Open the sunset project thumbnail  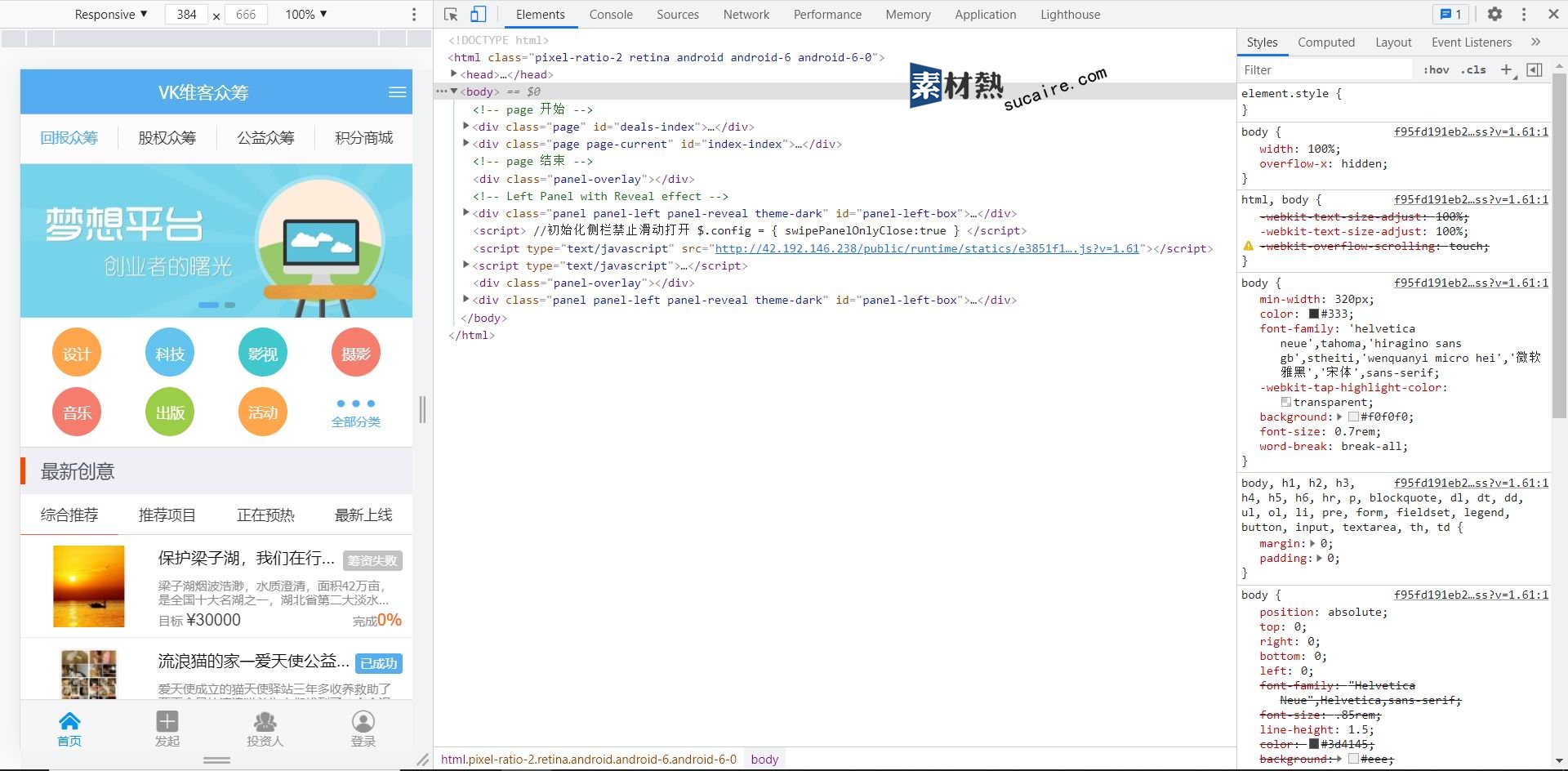(x=89, y=586)
